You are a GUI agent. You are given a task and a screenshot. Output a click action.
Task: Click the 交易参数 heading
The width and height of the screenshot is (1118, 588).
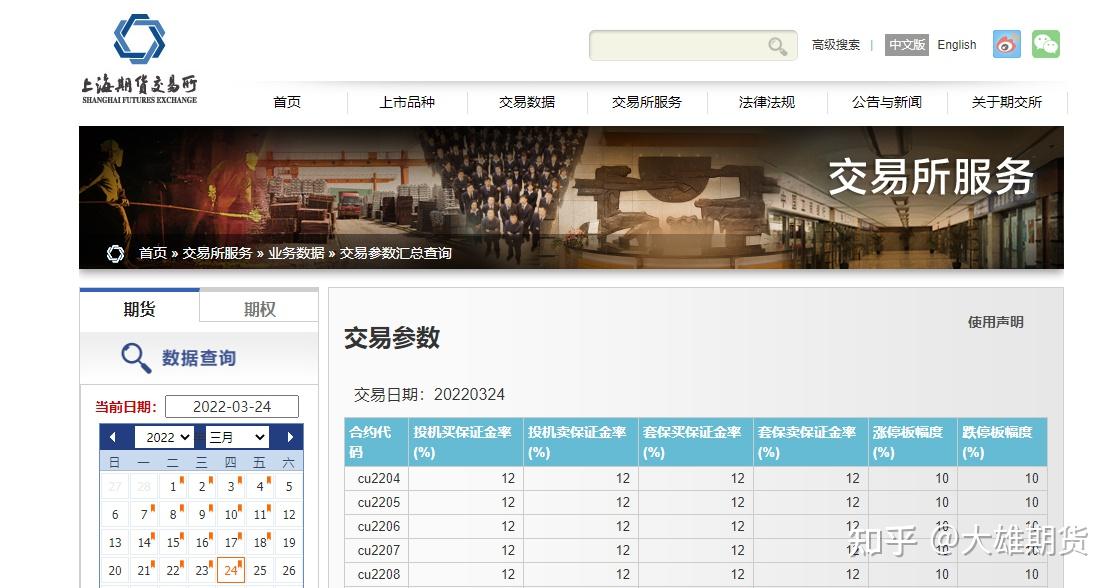[392, 338]
